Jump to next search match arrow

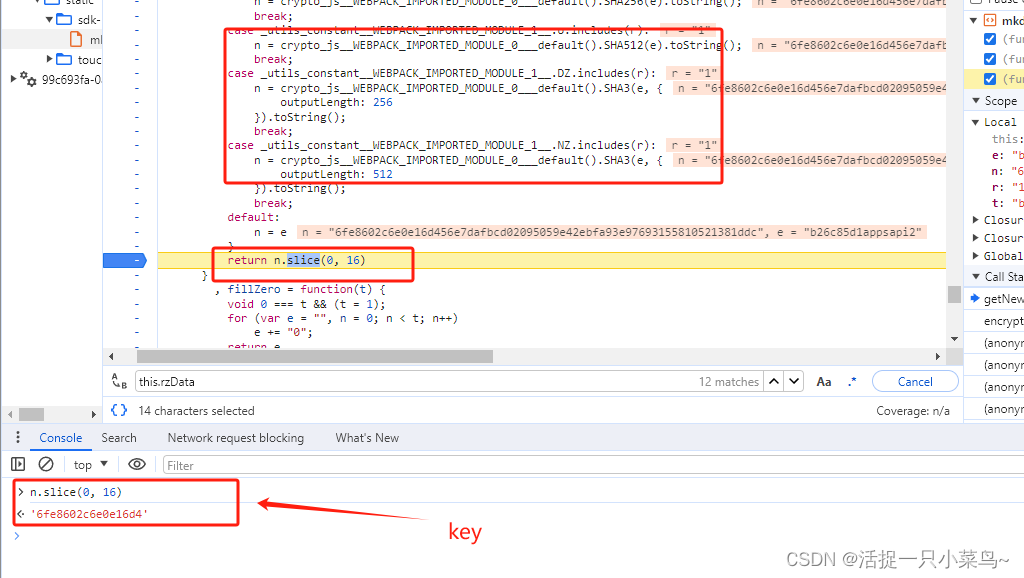(794, 381)
